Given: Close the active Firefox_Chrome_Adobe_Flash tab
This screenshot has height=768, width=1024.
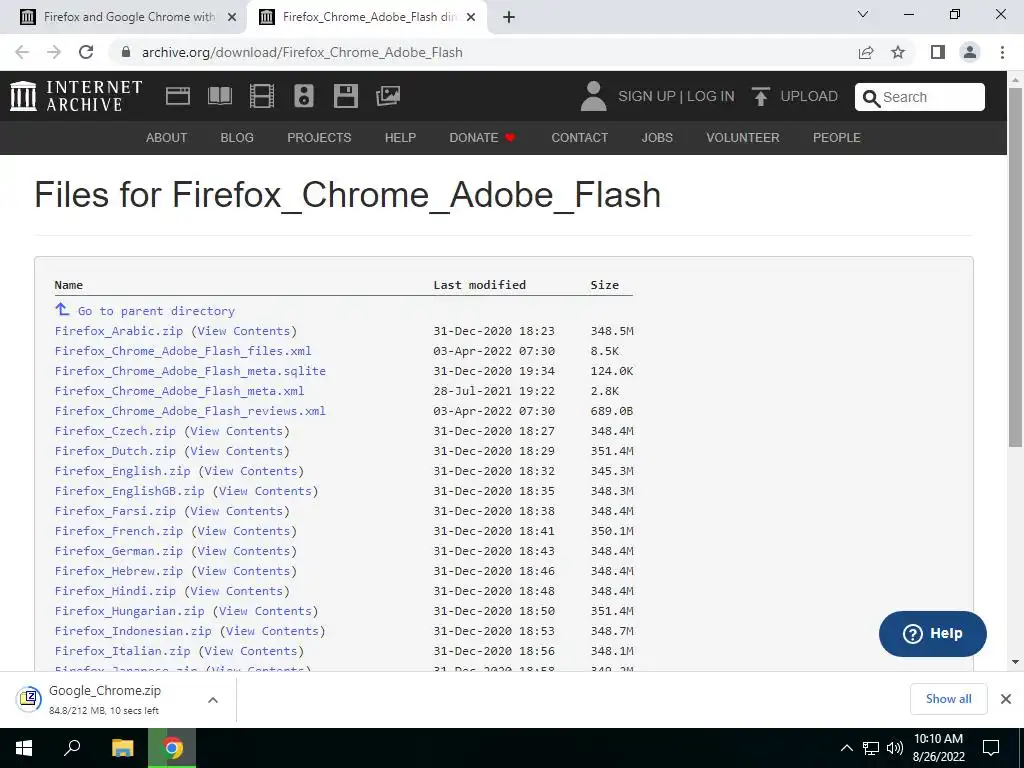Looking at the screenshot, I should [471, 17].
